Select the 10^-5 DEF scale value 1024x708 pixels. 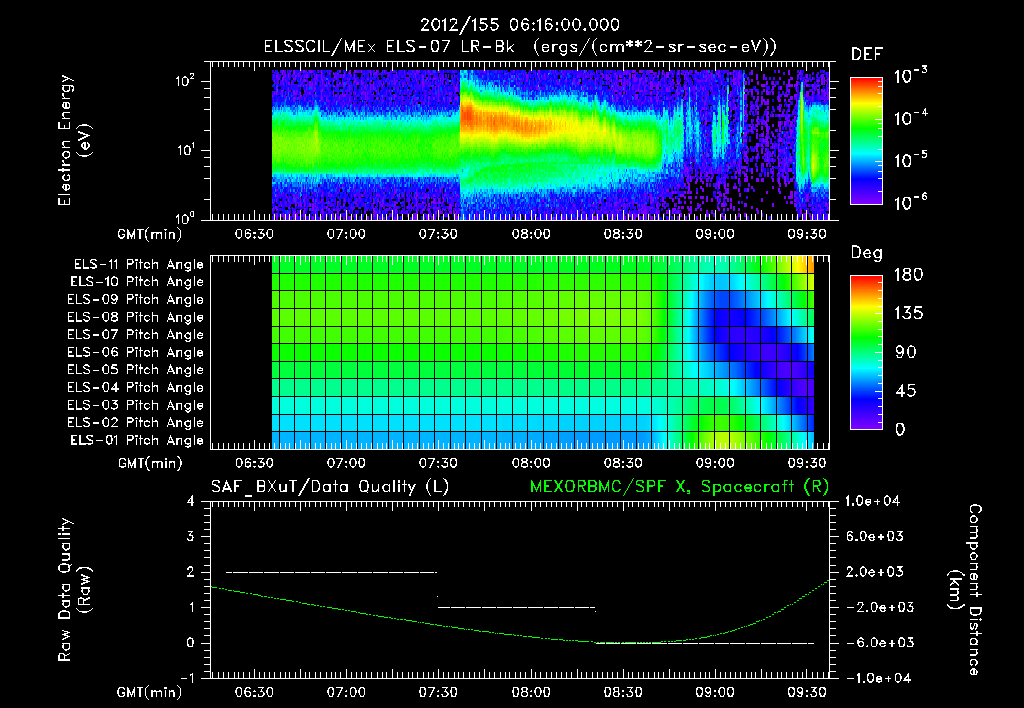coord(910,160)
